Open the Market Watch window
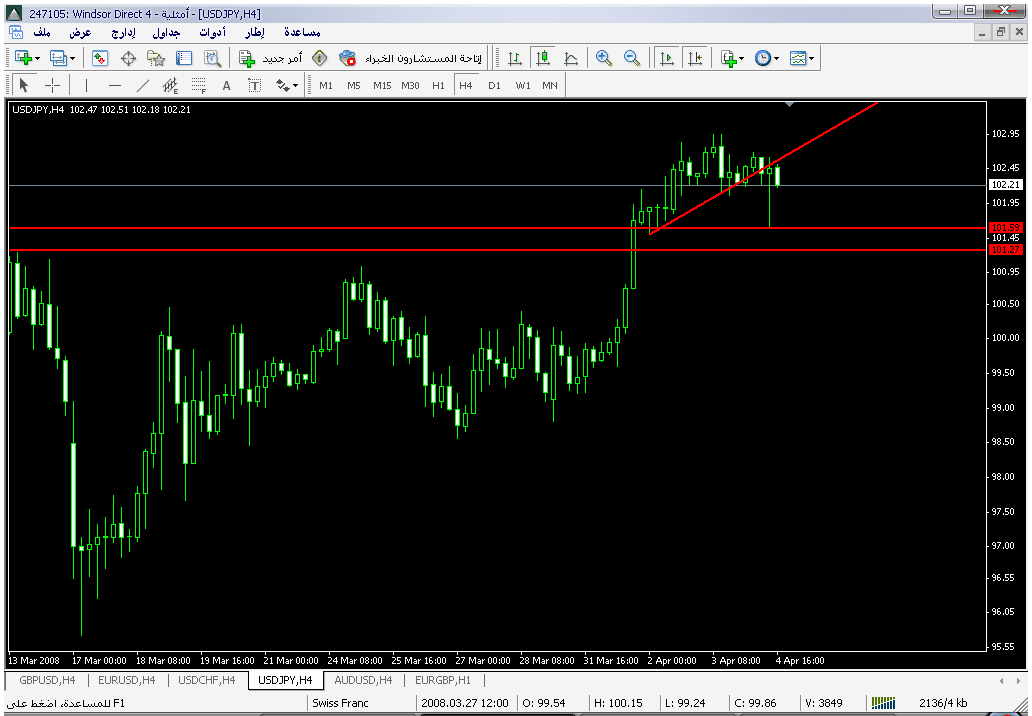 [x=100, y=58]
